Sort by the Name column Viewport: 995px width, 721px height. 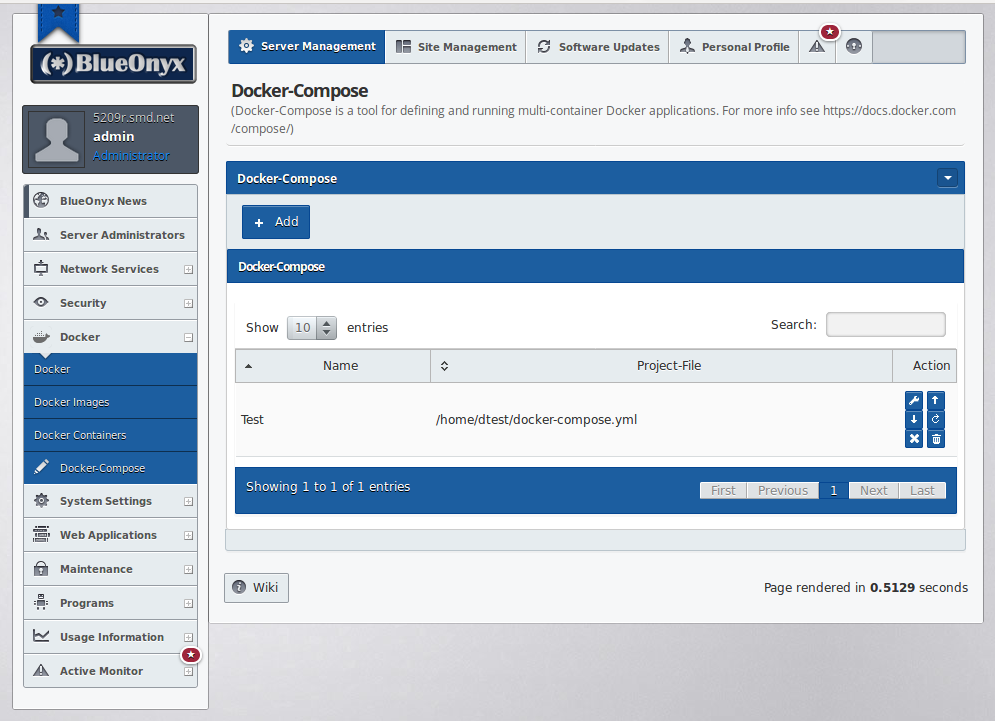[333, 366]
